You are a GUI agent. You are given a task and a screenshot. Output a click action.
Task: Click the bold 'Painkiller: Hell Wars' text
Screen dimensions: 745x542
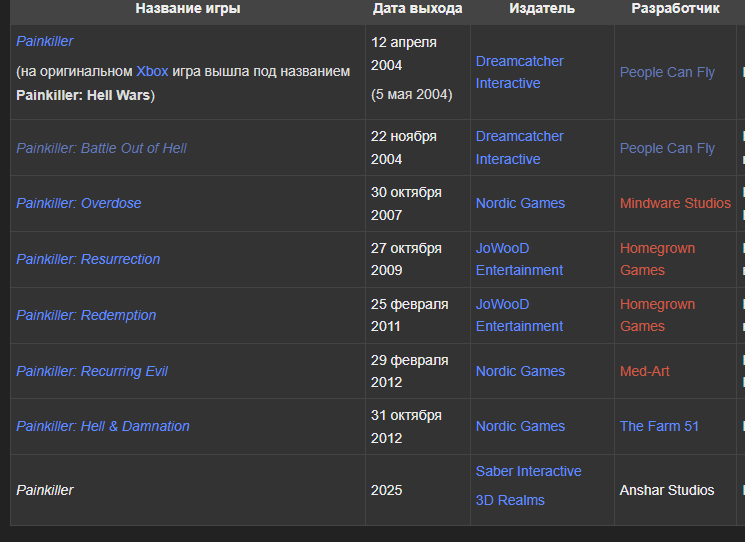click(83, 95)
